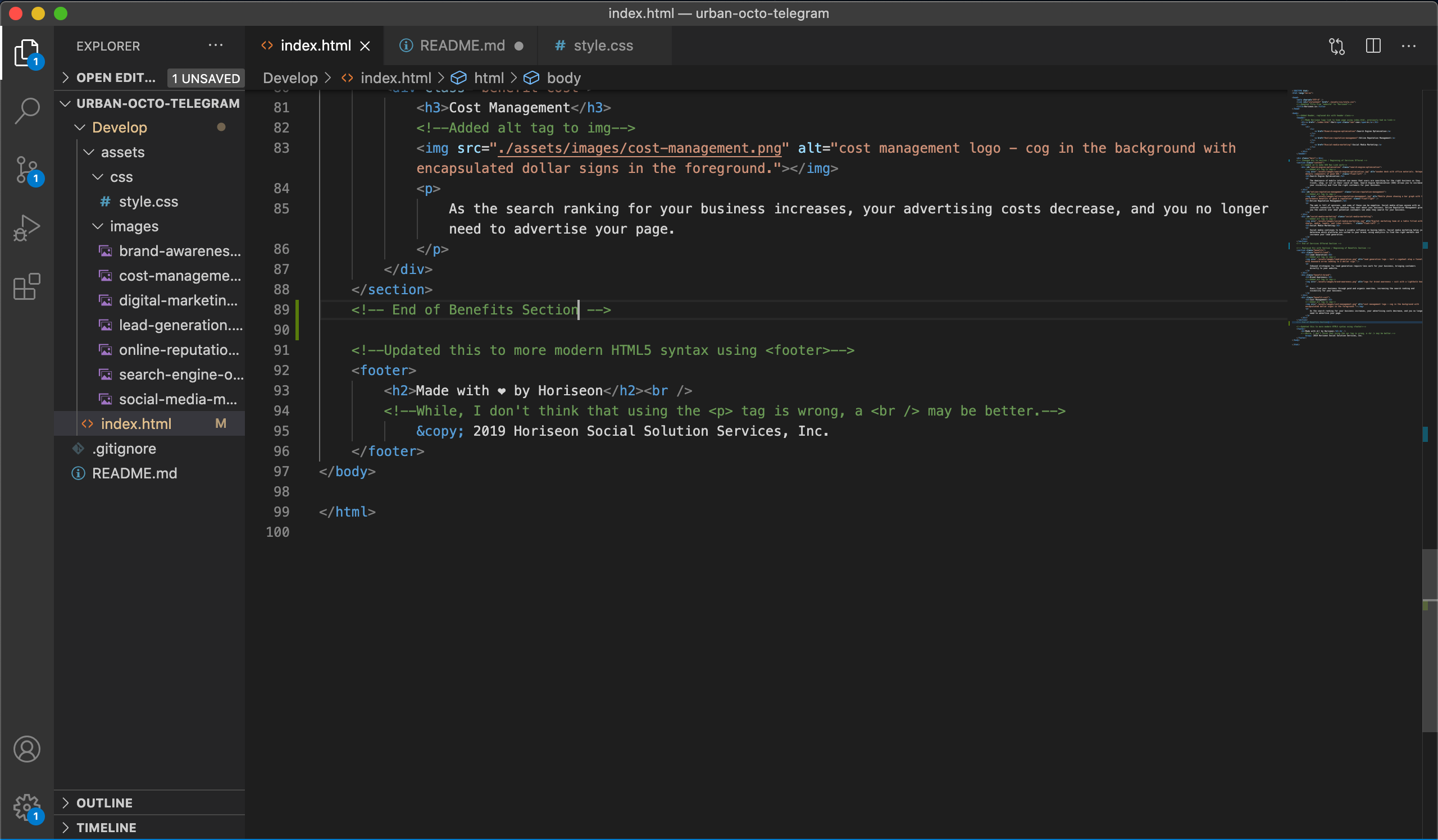Image resolution: width=1438 pixels, height=840 pixels.
Task: Click the code minimap preview
Action: tap(1356, 218)
